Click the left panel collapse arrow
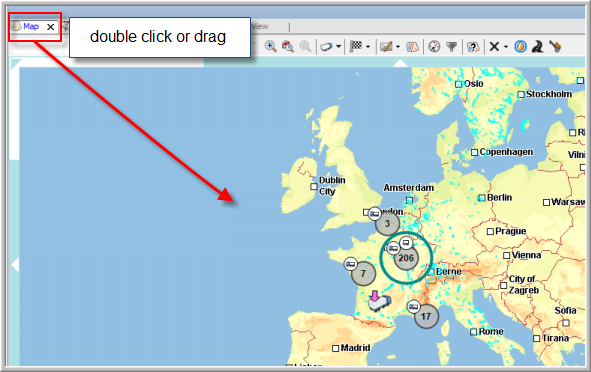This screenshot has width=591, height=372. coord(15,264)
